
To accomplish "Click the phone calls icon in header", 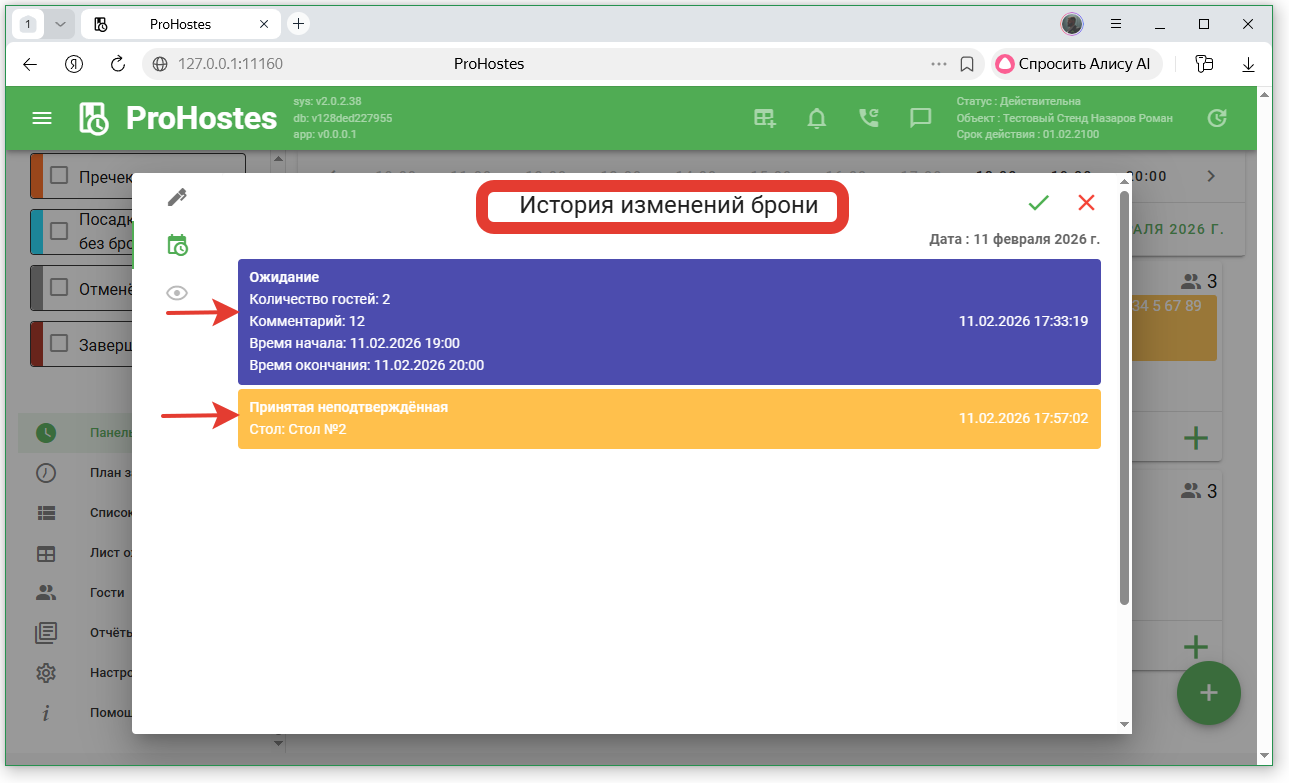I will [x=869, y=118].
